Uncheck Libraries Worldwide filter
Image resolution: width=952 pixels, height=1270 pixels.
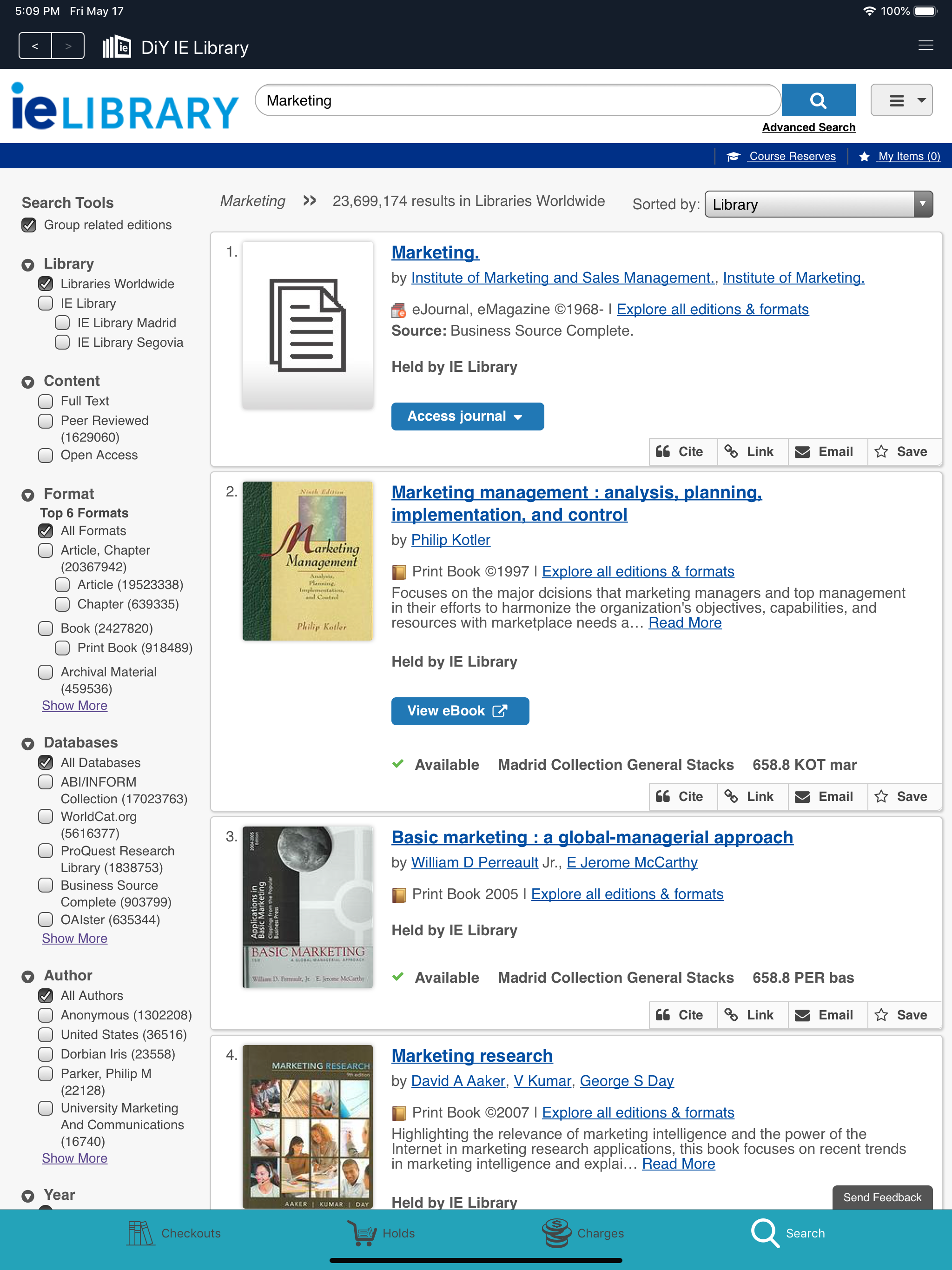[x=46, y=284]
